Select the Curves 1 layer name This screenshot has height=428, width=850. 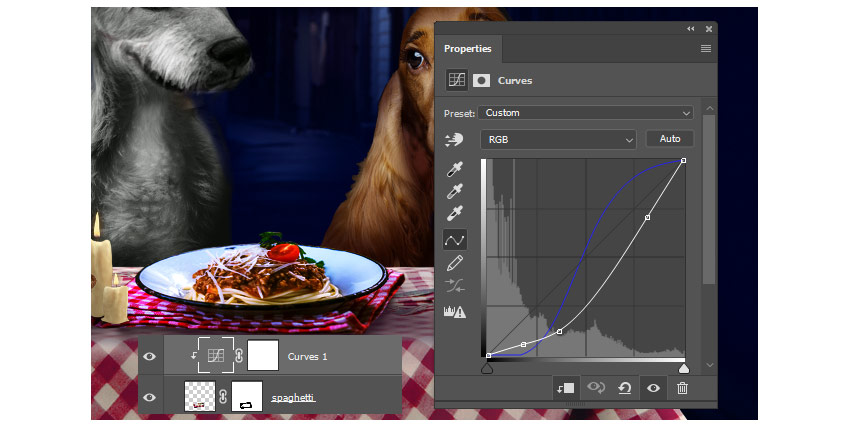click(307, 356)
